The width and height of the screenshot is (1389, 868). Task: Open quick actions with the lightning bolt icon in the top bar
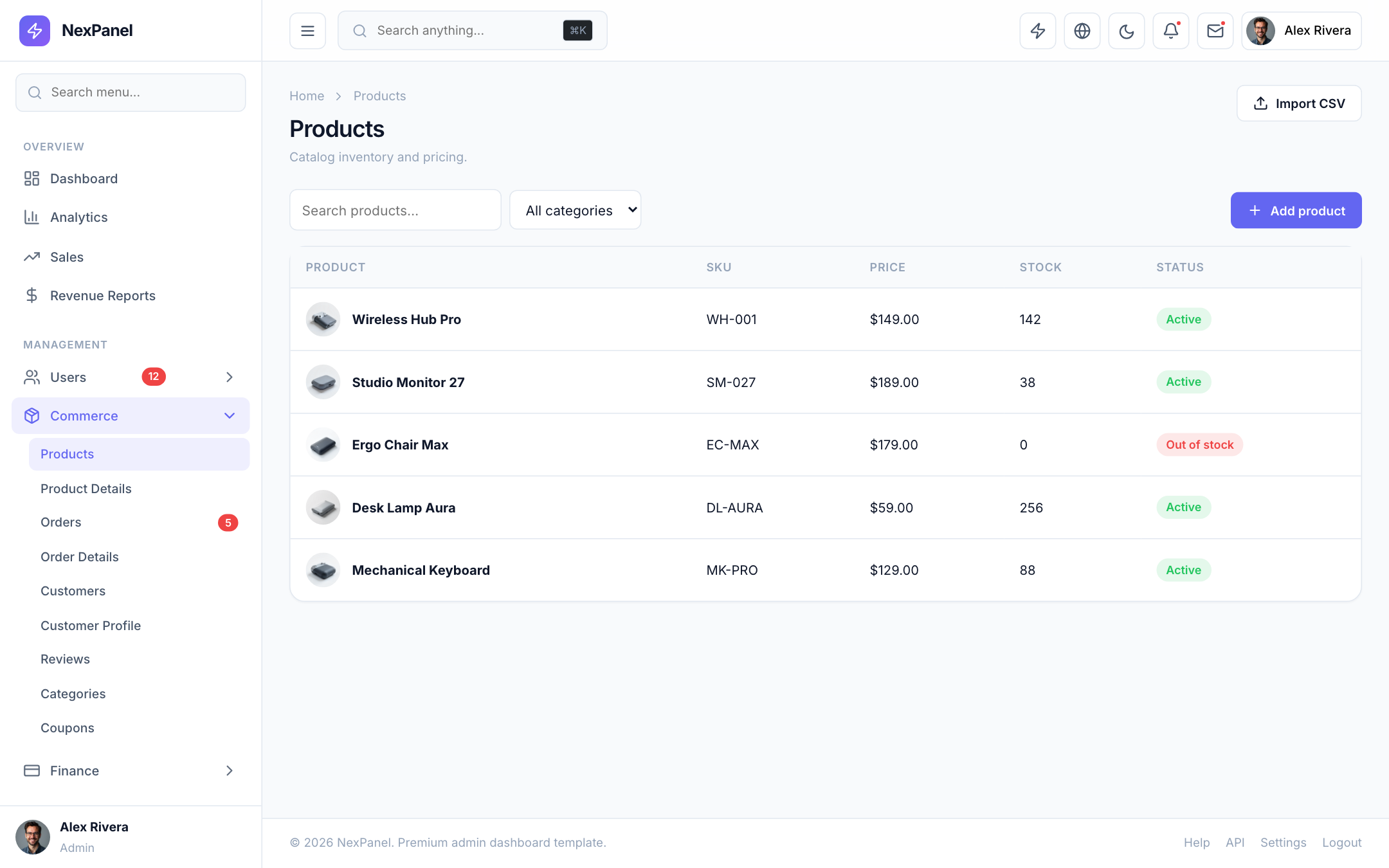pos(1037,30)
